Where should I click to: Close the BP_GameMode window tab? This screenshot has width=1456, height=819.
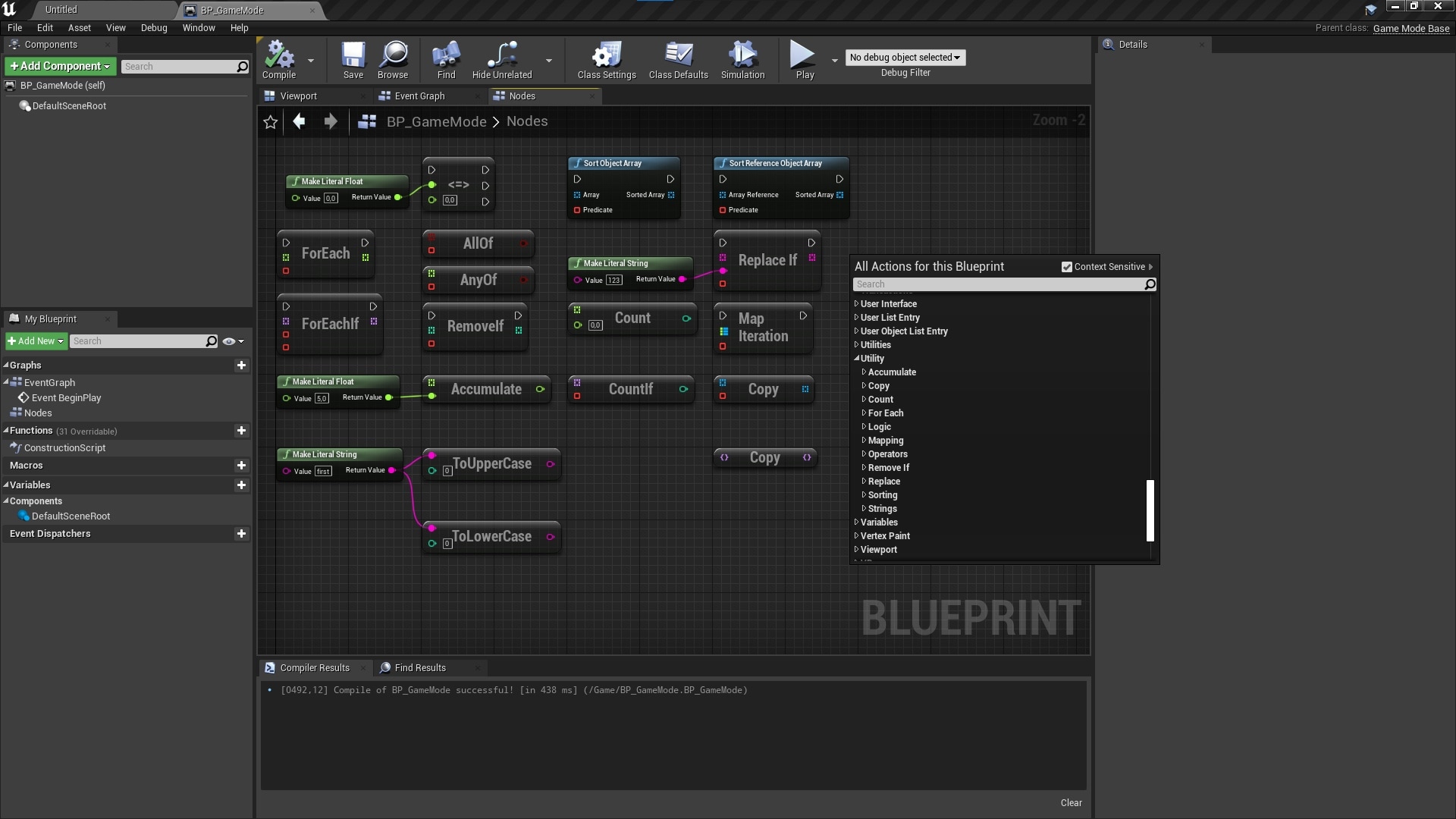point(312,11)
